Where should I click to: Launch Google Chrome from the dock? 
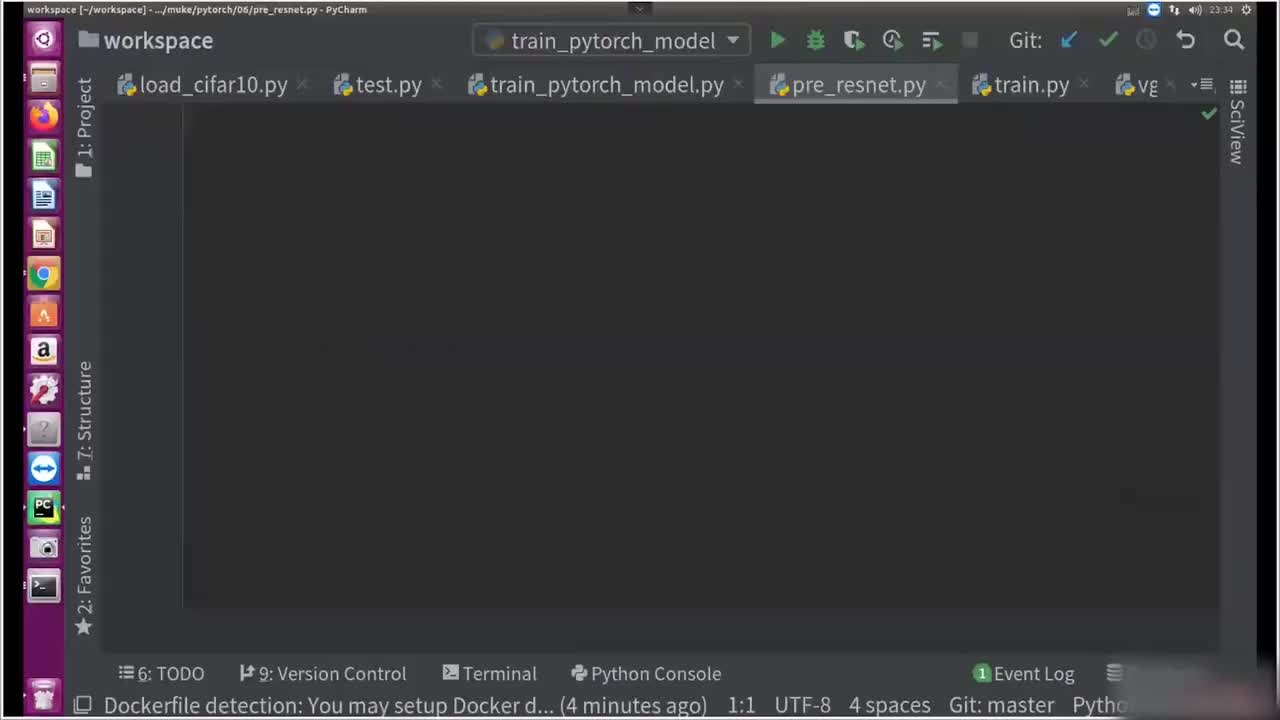pyautogui.click(x=43, y=274)
